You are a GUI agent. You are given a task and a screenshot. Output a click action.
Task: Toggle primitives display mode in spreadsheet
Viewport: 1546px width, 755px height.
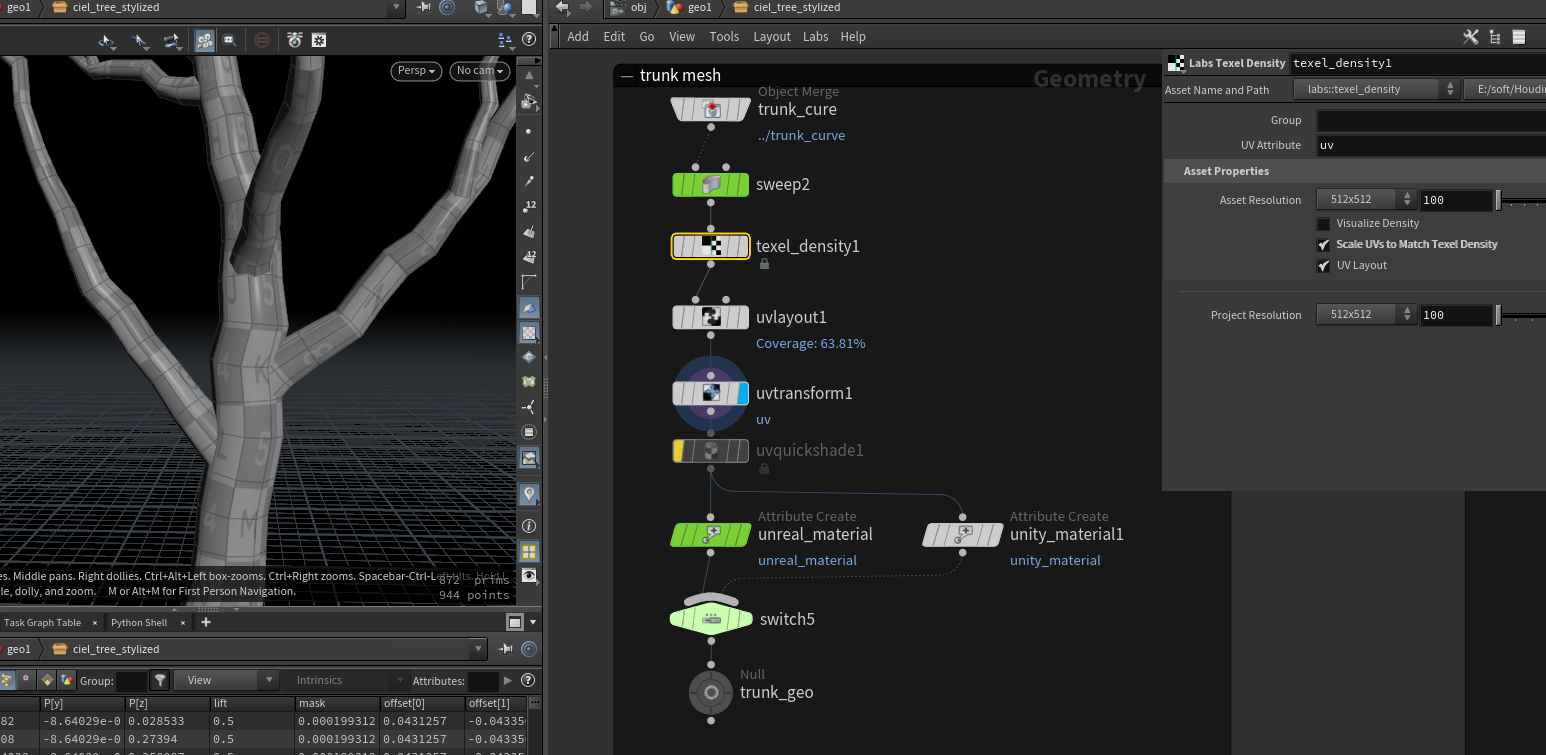coord(47,680)
